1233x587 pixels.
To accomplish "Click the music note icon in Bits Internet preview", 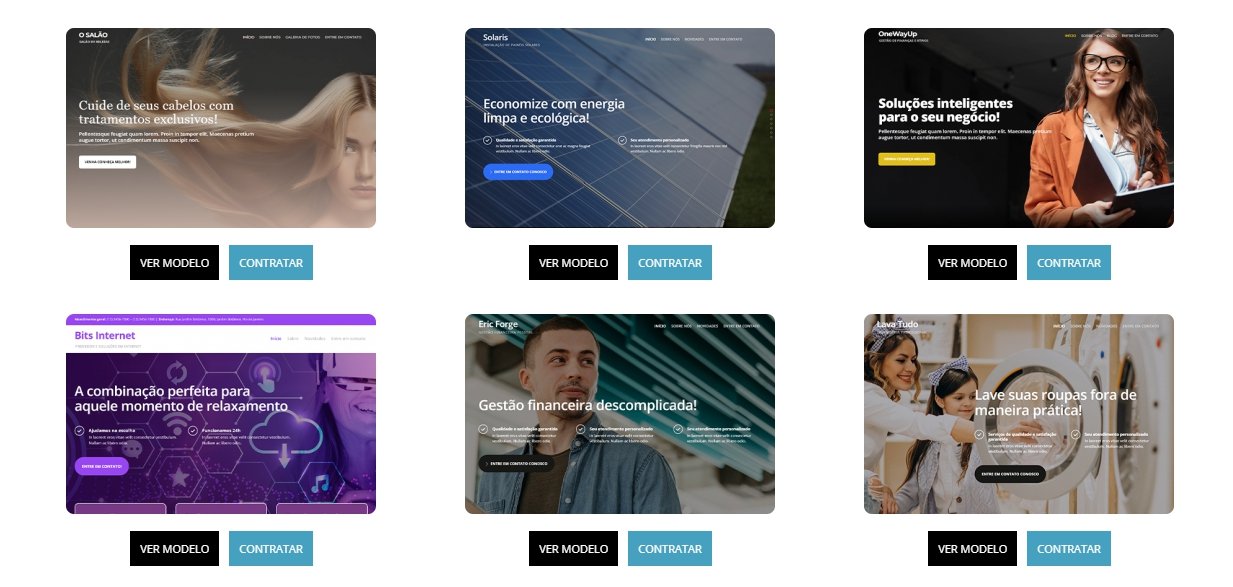I will click(320, 484).
